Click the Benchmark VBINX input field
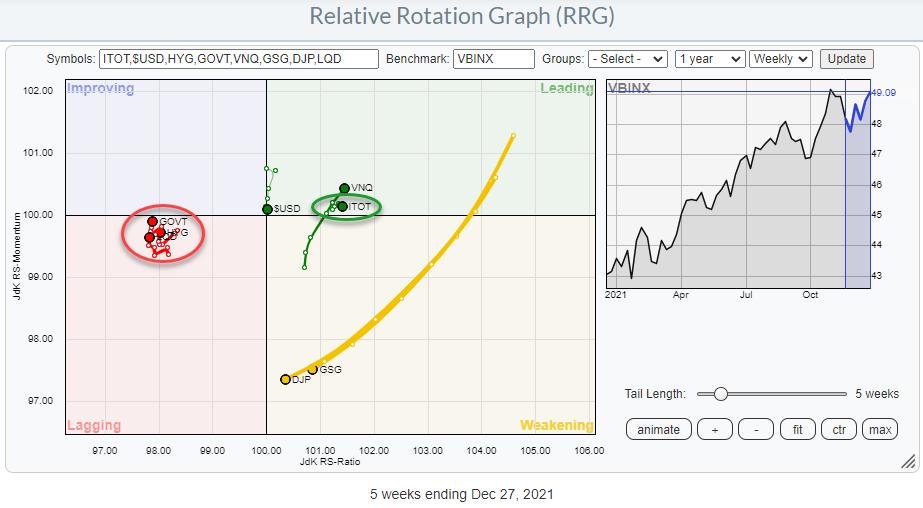 pos(493,59)
